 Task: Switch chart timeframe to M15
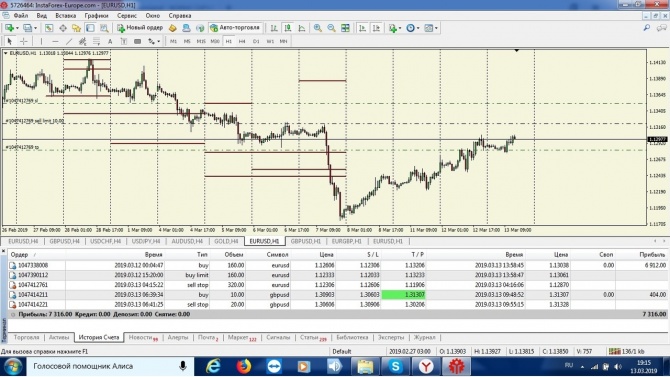(x=201, y=41)
